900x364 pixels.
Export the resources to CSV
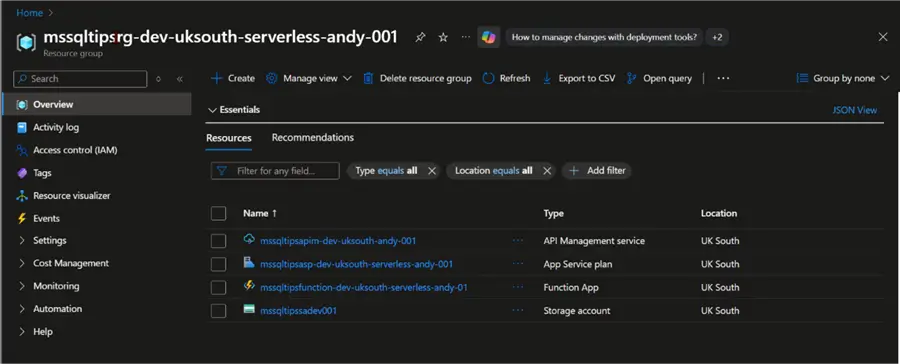tap(579, 79)
